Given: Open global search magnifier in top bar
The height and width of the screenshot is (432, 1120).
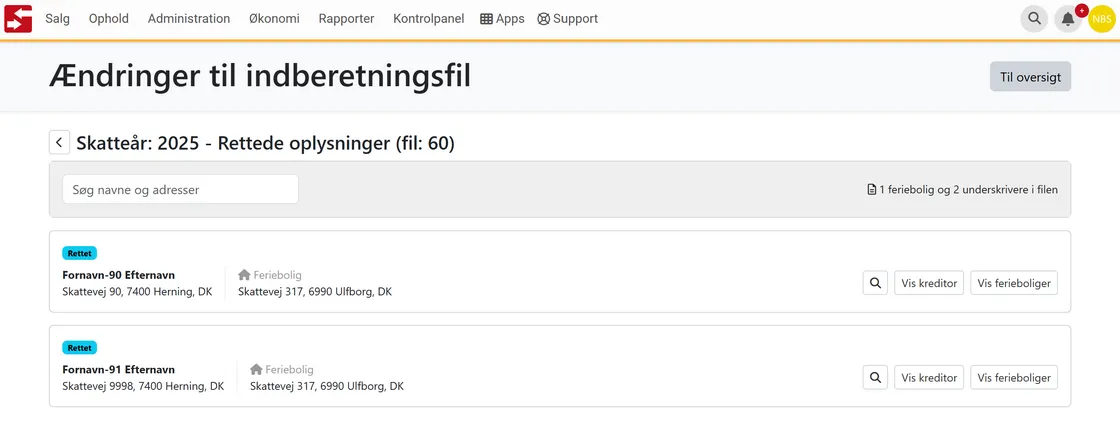Looking at the screenshot, I should pos(1034,19).
